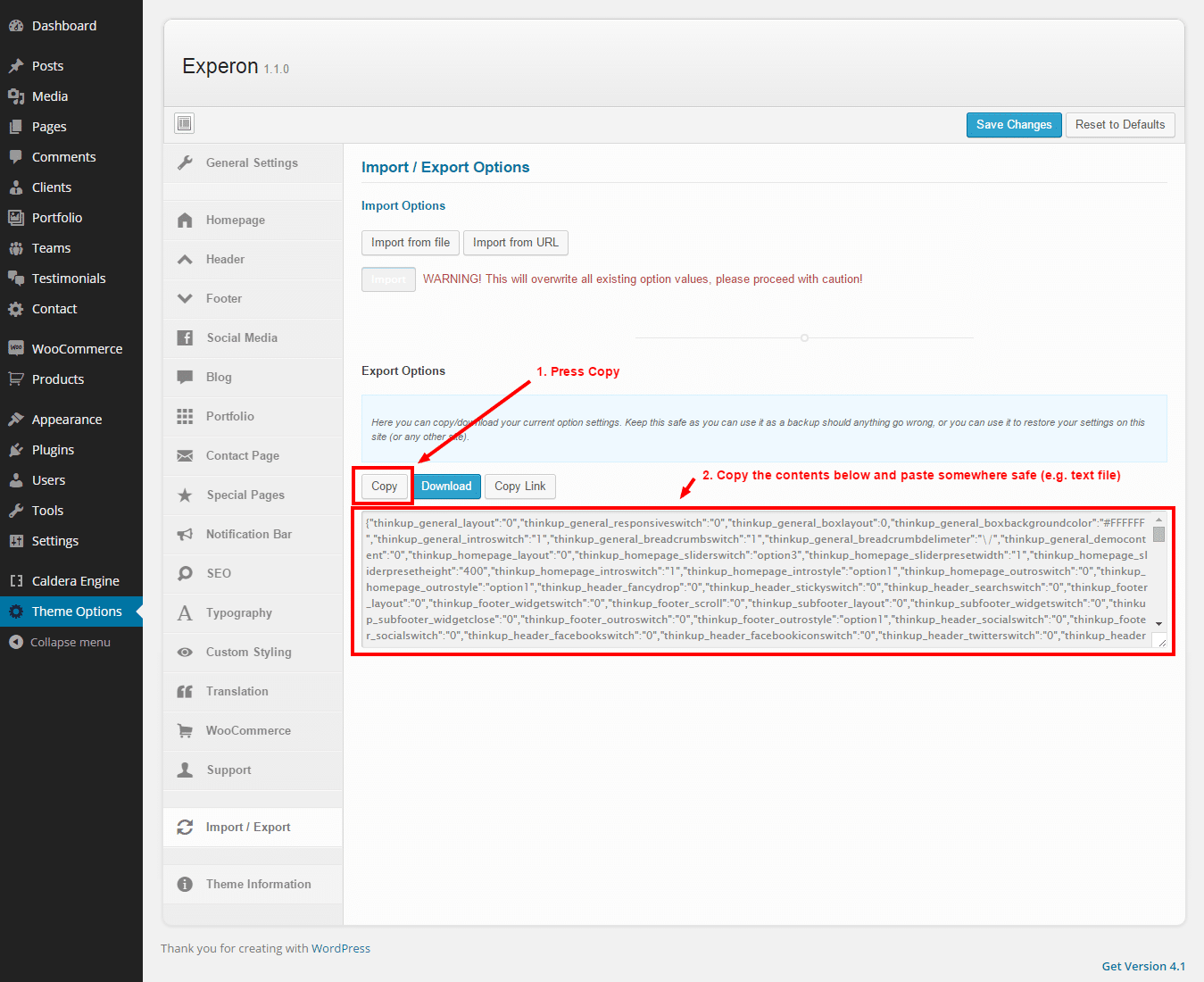This screenshot has width=1204, height=982.
Task: Expand the Header section chevron
Action: click(x=185, y=259)
